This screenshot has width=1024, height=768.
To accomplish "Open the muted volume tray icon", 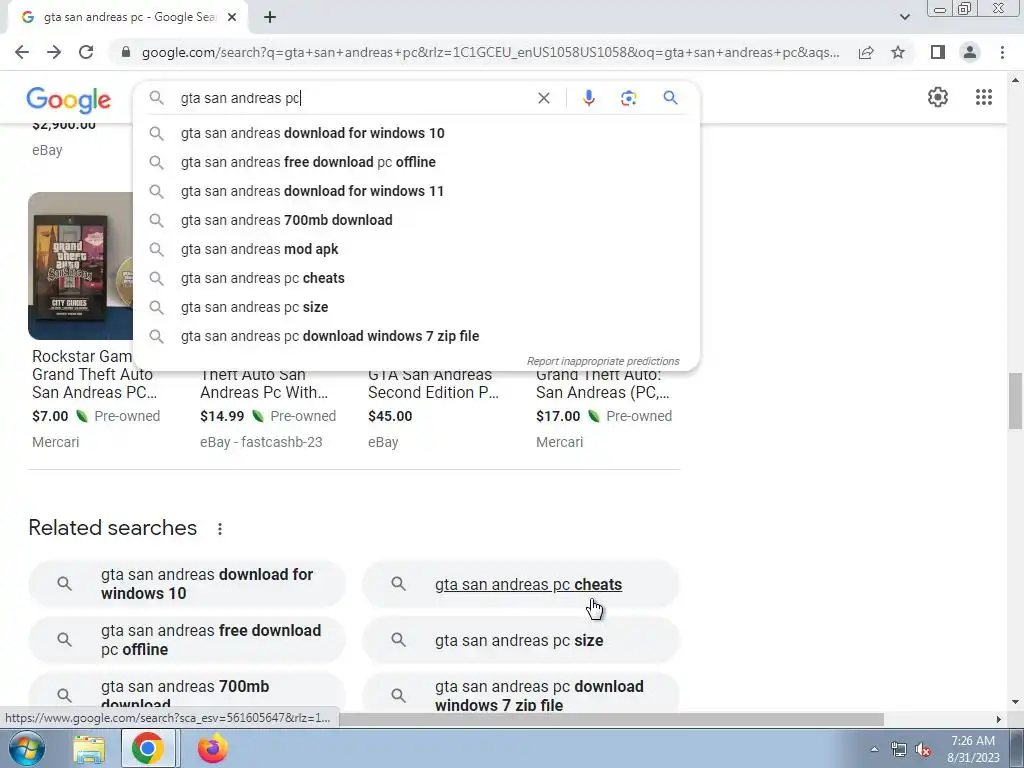I will click(923, 750).
